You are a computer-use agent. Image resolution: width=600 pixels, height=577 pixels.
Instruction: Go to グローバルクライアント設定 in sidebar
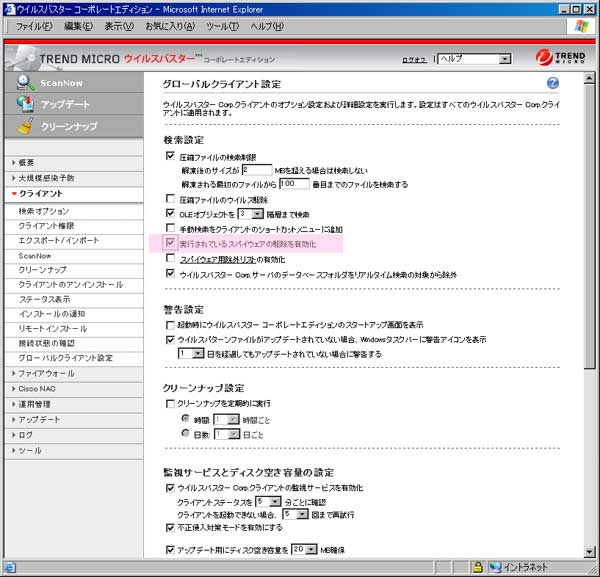(x=66, y=358)
